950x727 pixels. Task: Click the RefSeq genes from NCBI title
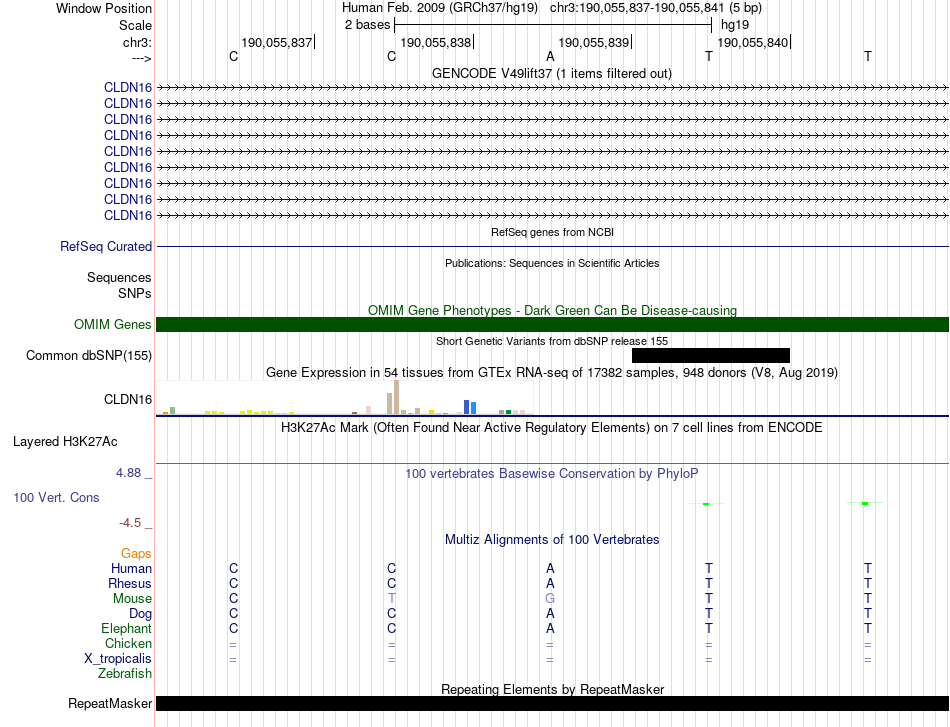(x=553, y=232)
